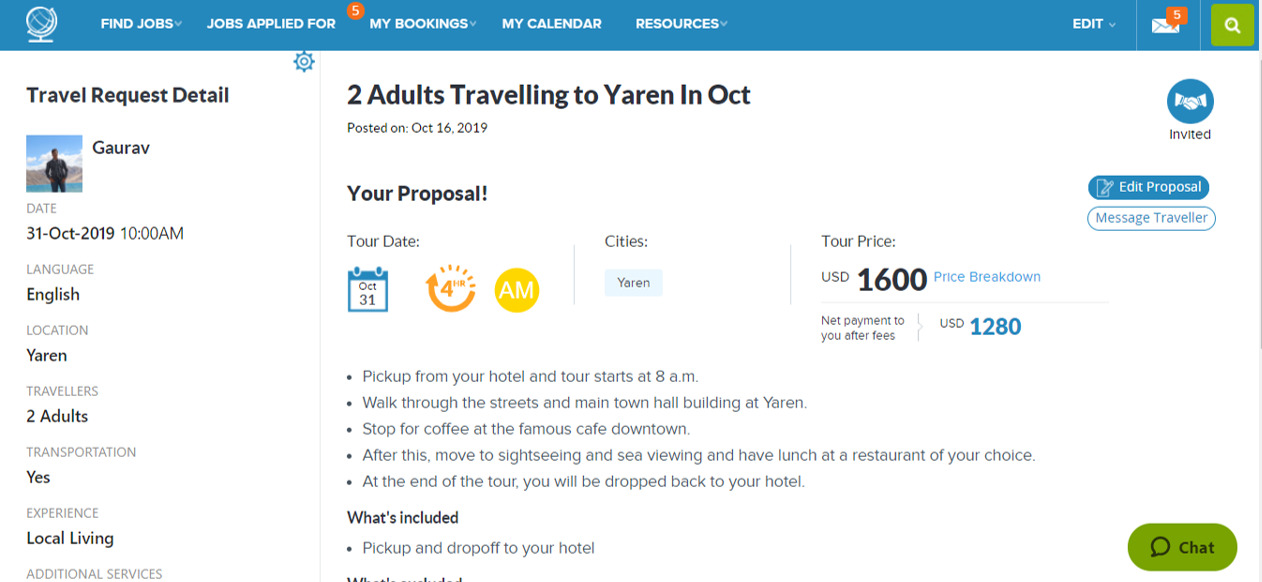The width and height of the screenshot is (1262, 582).
Task: Go to Jobs Applied For
Action: [x=271, y=24]
